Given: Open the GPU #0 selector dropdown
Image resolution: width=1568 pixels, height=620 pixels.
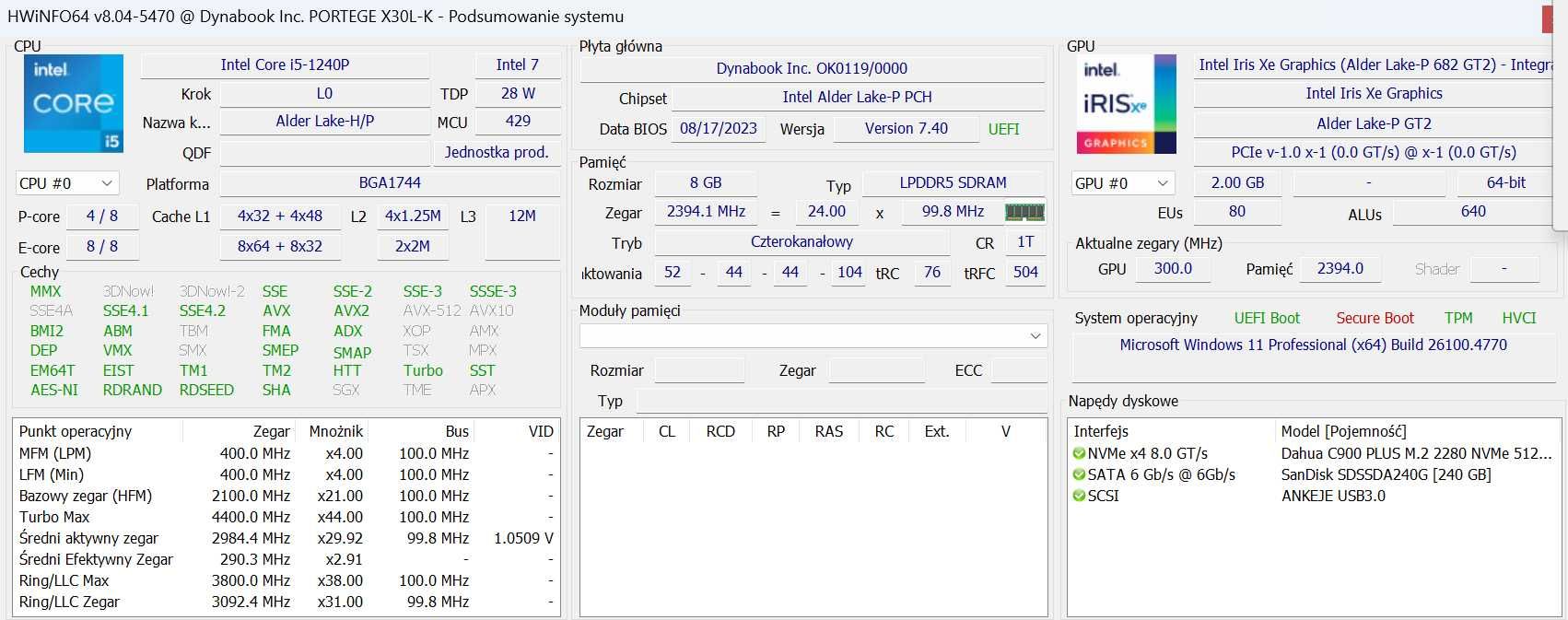Looking at the screenshot, I should coord(1123,183).
